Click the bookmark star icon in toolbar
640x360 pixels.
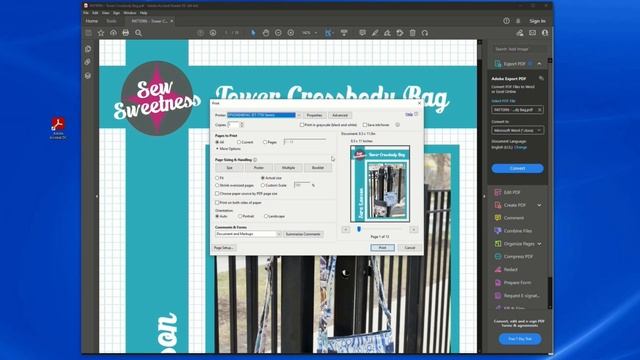[101, 33]
